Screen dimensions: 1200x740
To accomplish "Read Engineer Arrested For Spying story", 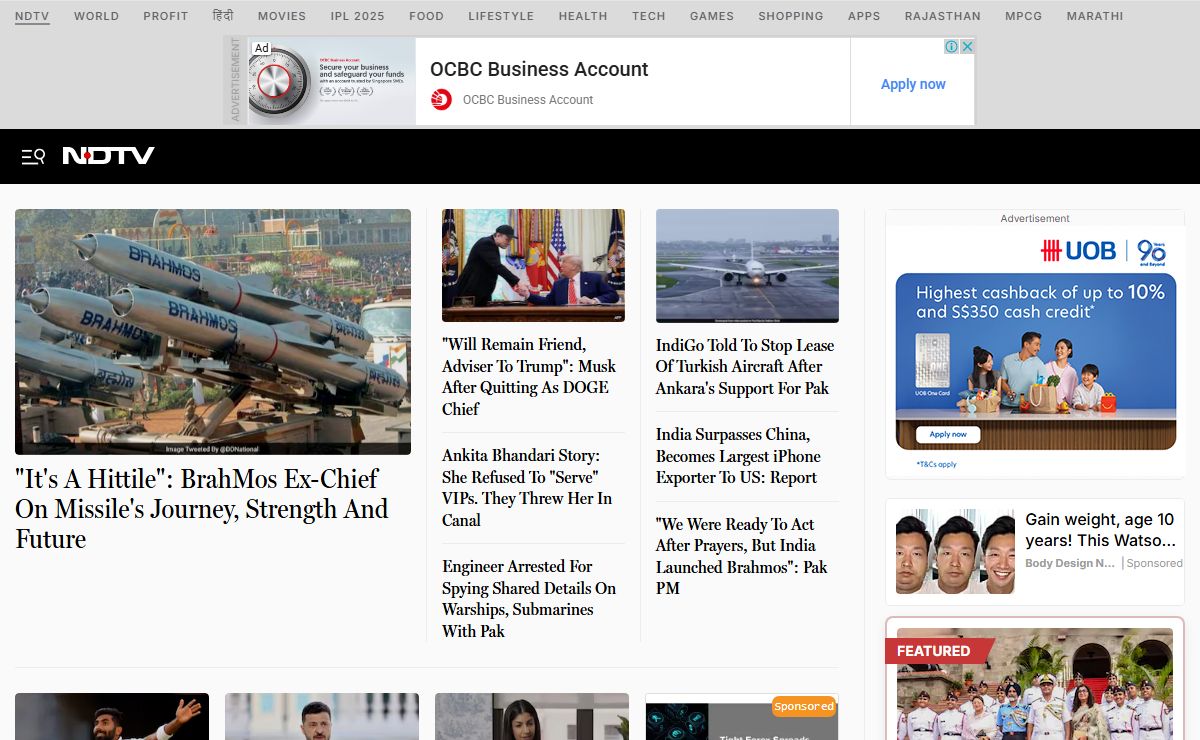I will pos(529,598).
